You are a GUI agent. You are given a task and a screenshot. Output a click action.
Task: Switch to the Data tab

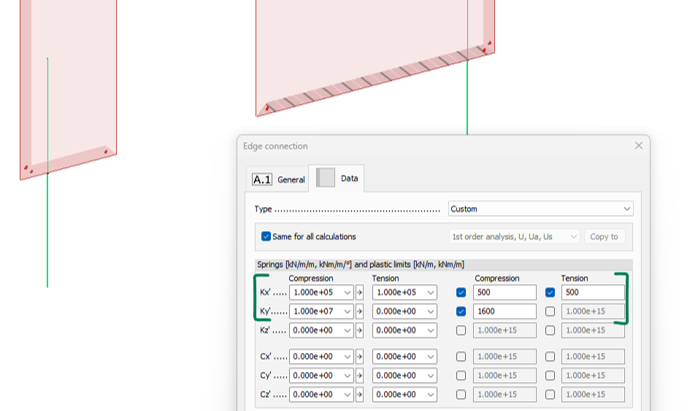coord(337,178)
